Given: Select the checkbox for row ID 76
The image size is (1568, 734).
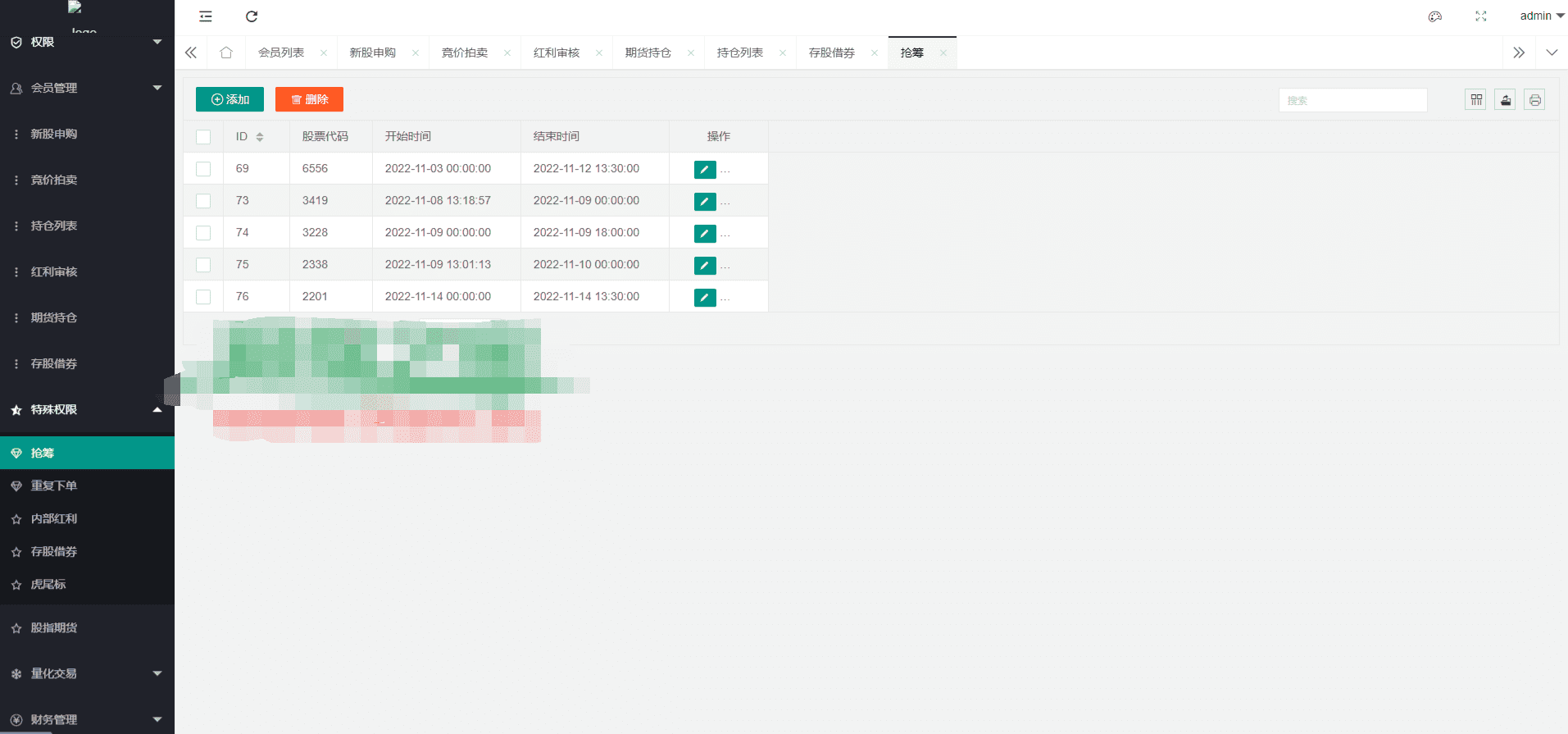Looking at the screenshot, I should pyautogui.click(x=203, y=297).
